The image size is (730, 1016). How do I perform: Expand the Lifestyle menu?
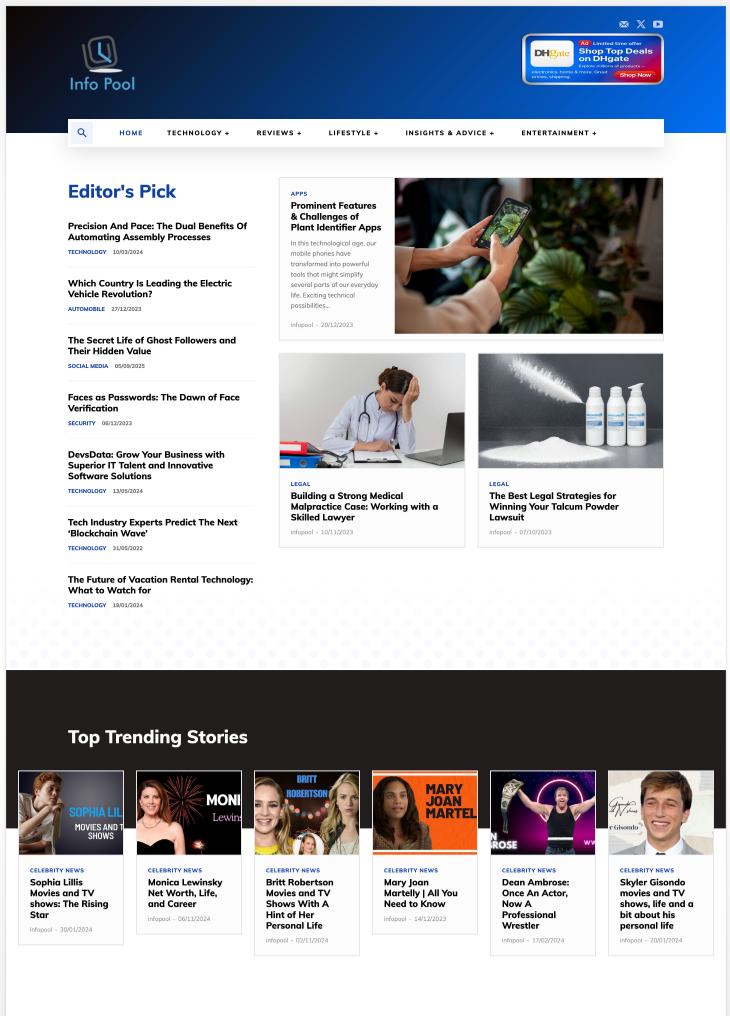point(353,133)
